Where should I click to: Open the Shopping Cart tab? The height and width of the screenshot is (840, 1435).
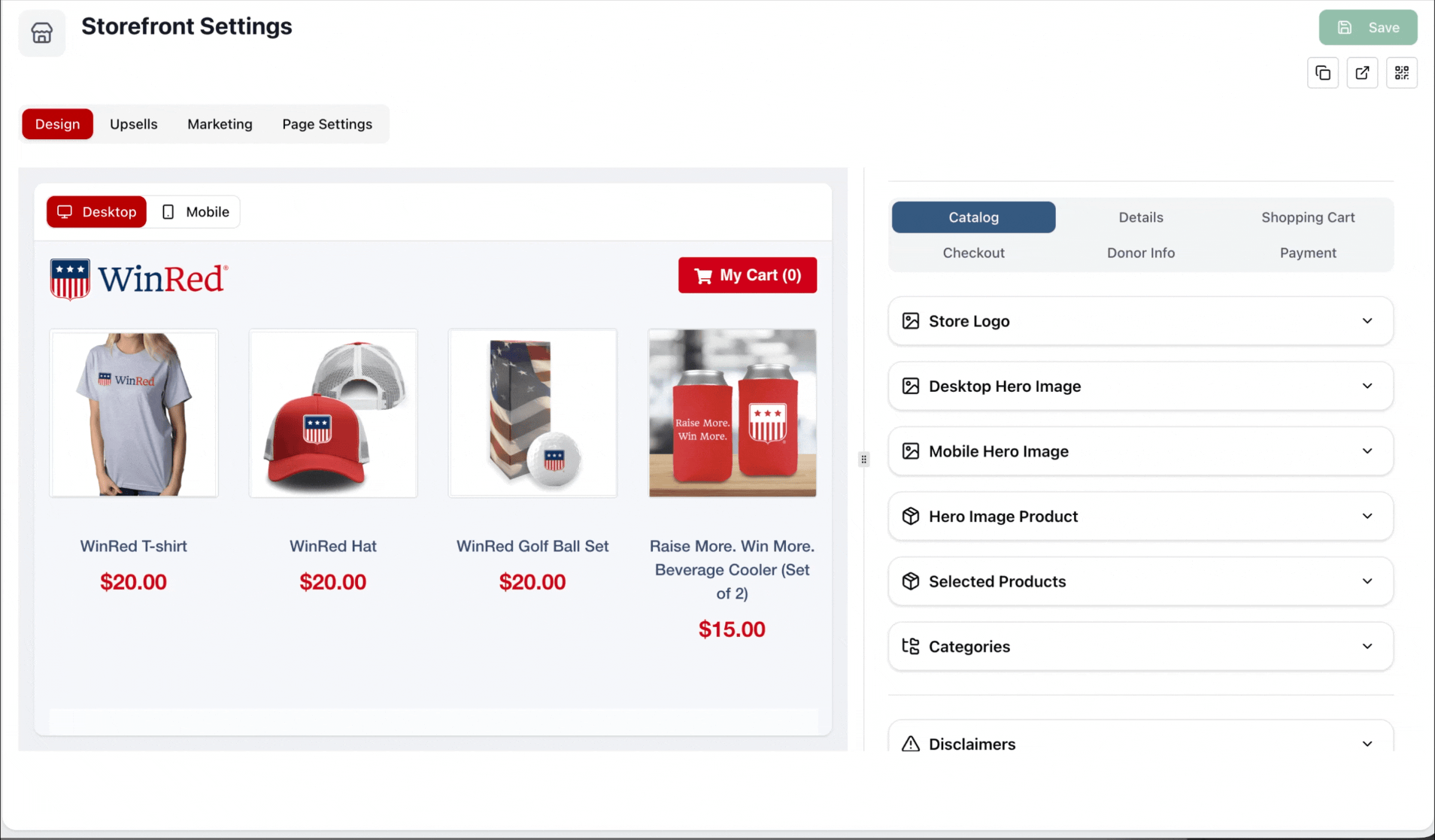[x=1308, y=217]
